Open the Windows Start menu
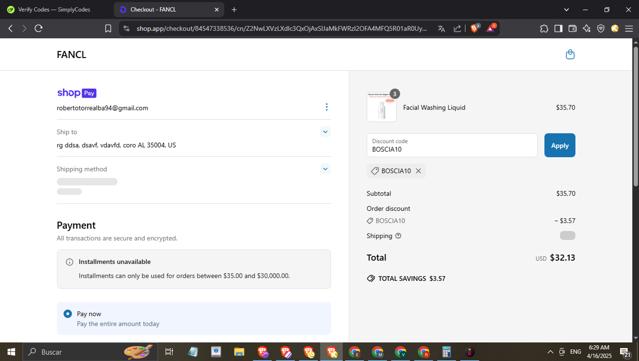639x361 pixels. (x=11, y=352)
